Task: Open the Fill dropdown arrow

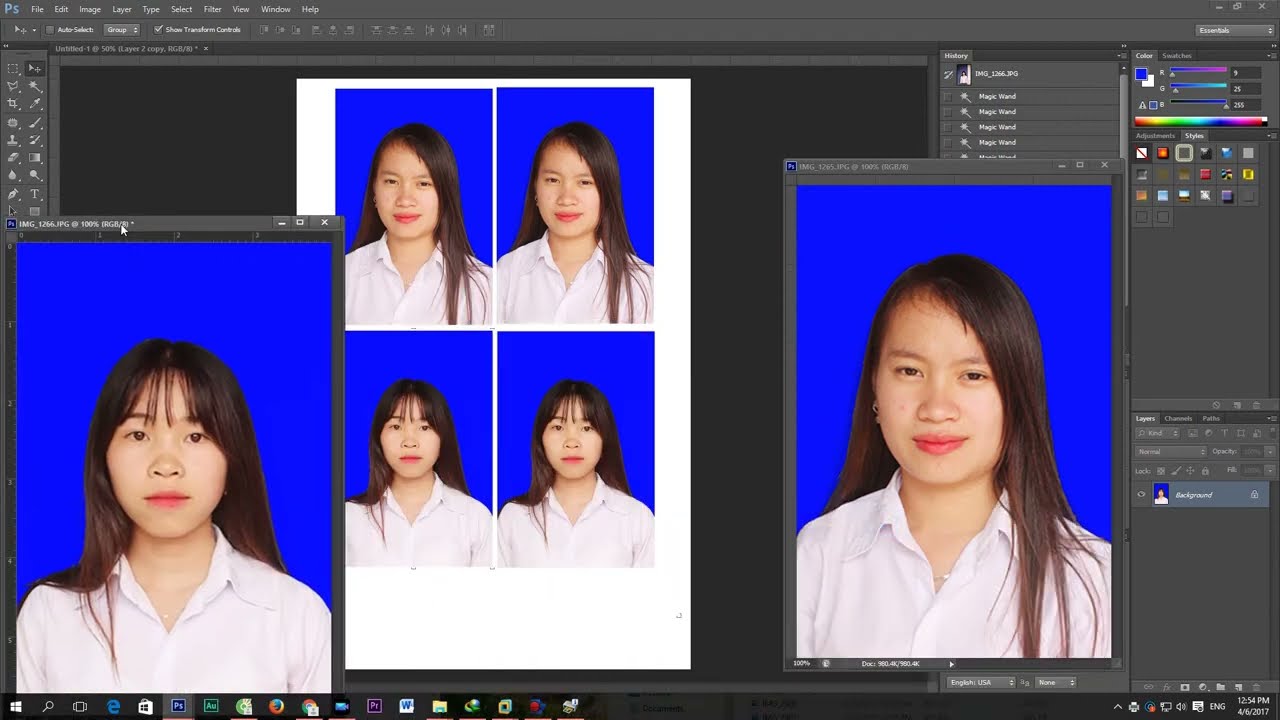Action: pos(1270,471)
